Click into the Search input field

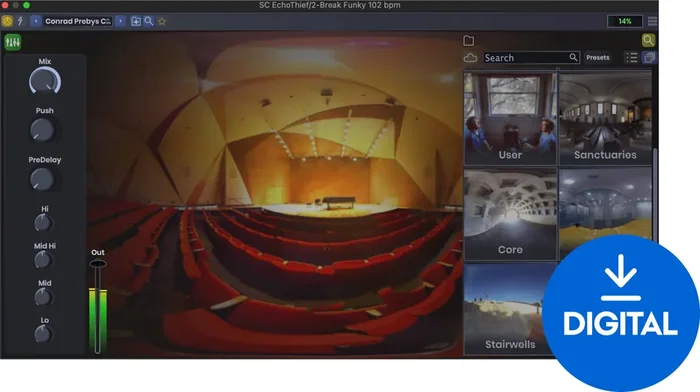pyautogui.click(x=531, y=58)
